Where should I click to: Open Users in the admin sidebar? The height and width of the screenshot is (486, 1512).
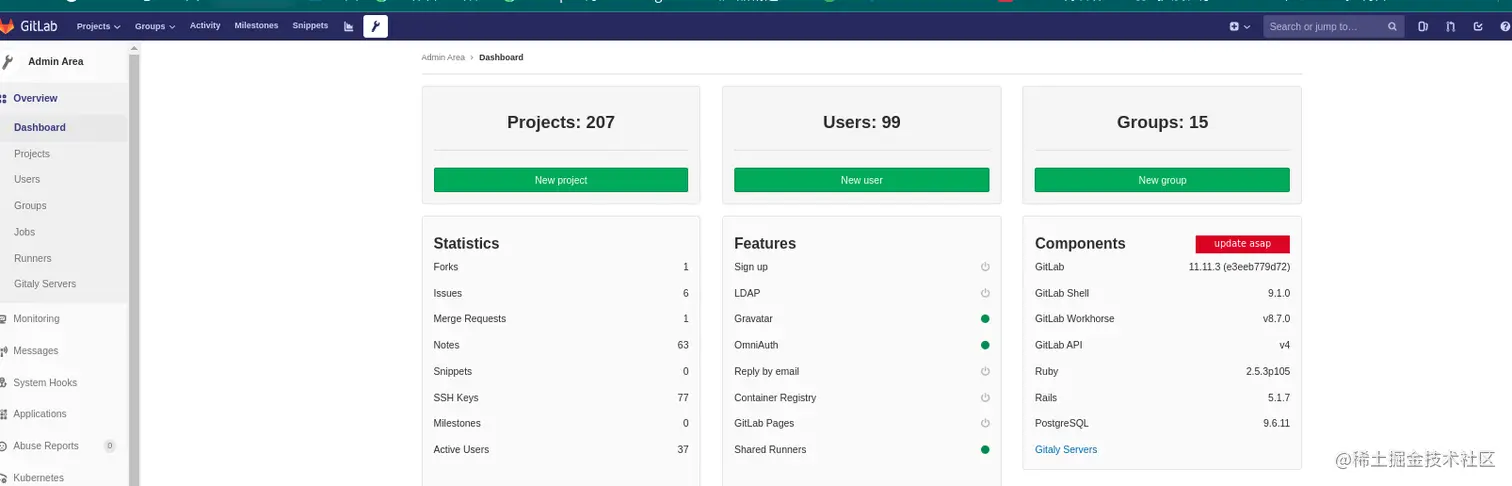(x=27, y=180)
